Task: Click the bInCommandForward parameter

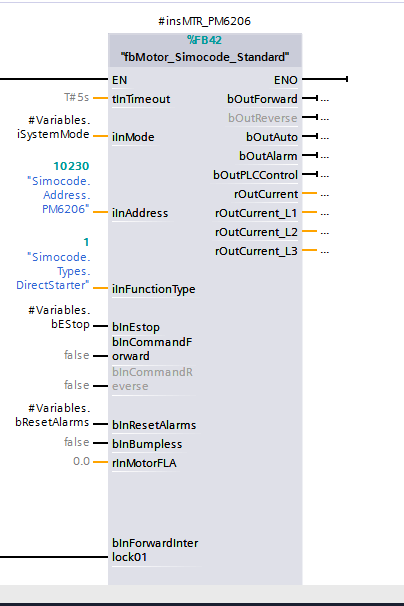Action: tap(152, 349)
